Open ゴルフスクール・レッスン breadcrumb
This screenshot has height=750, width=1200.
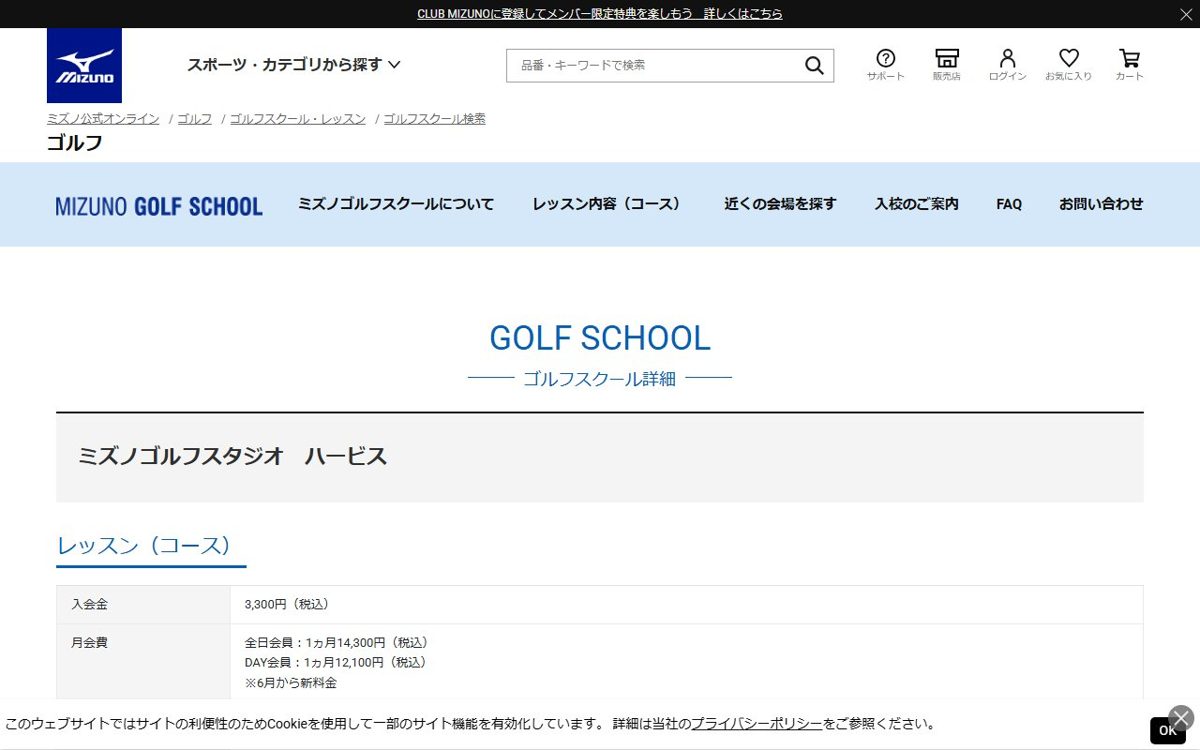pos(298,119)
